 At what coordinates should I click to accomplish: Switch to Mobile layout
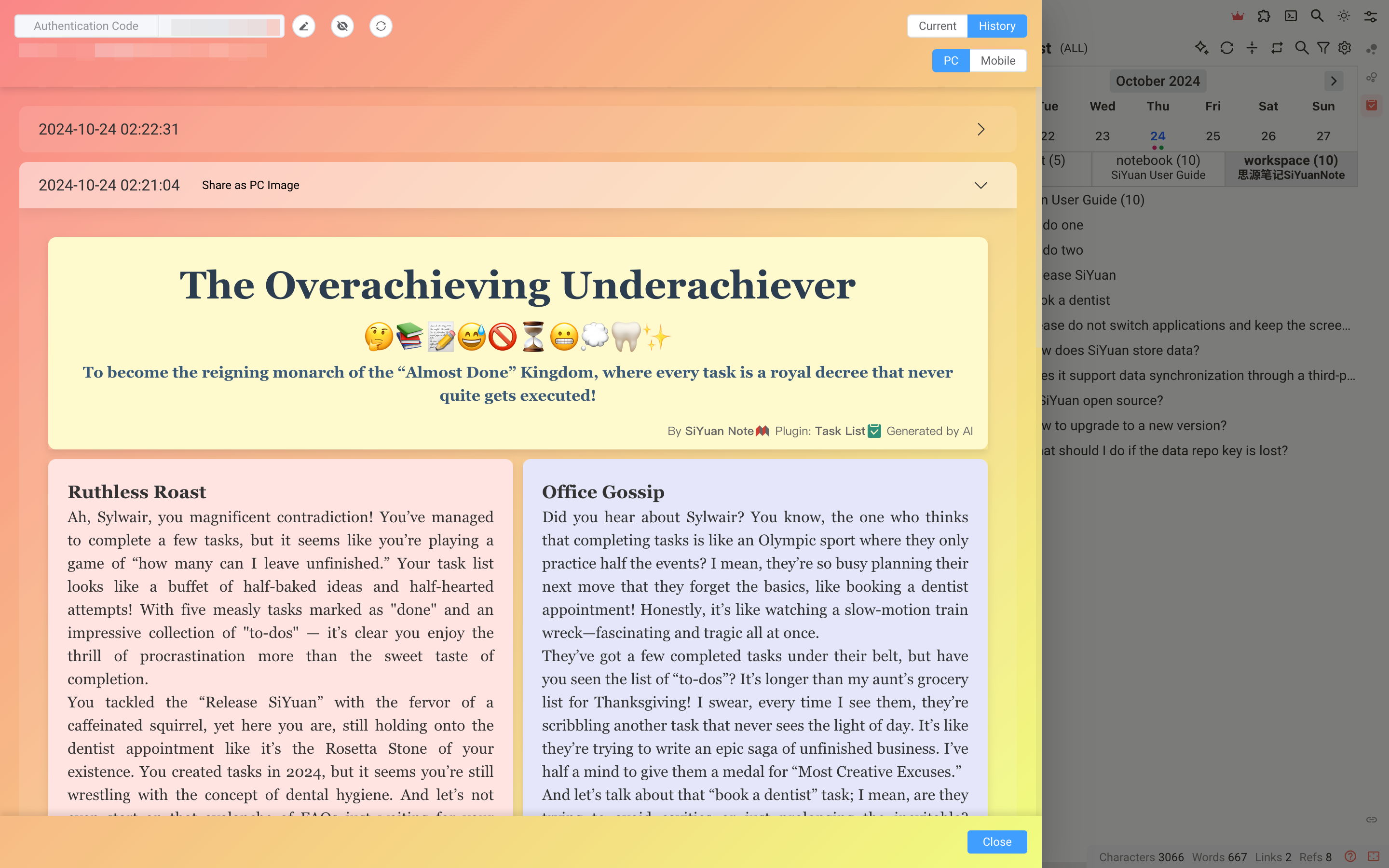[x=997, y=61]
